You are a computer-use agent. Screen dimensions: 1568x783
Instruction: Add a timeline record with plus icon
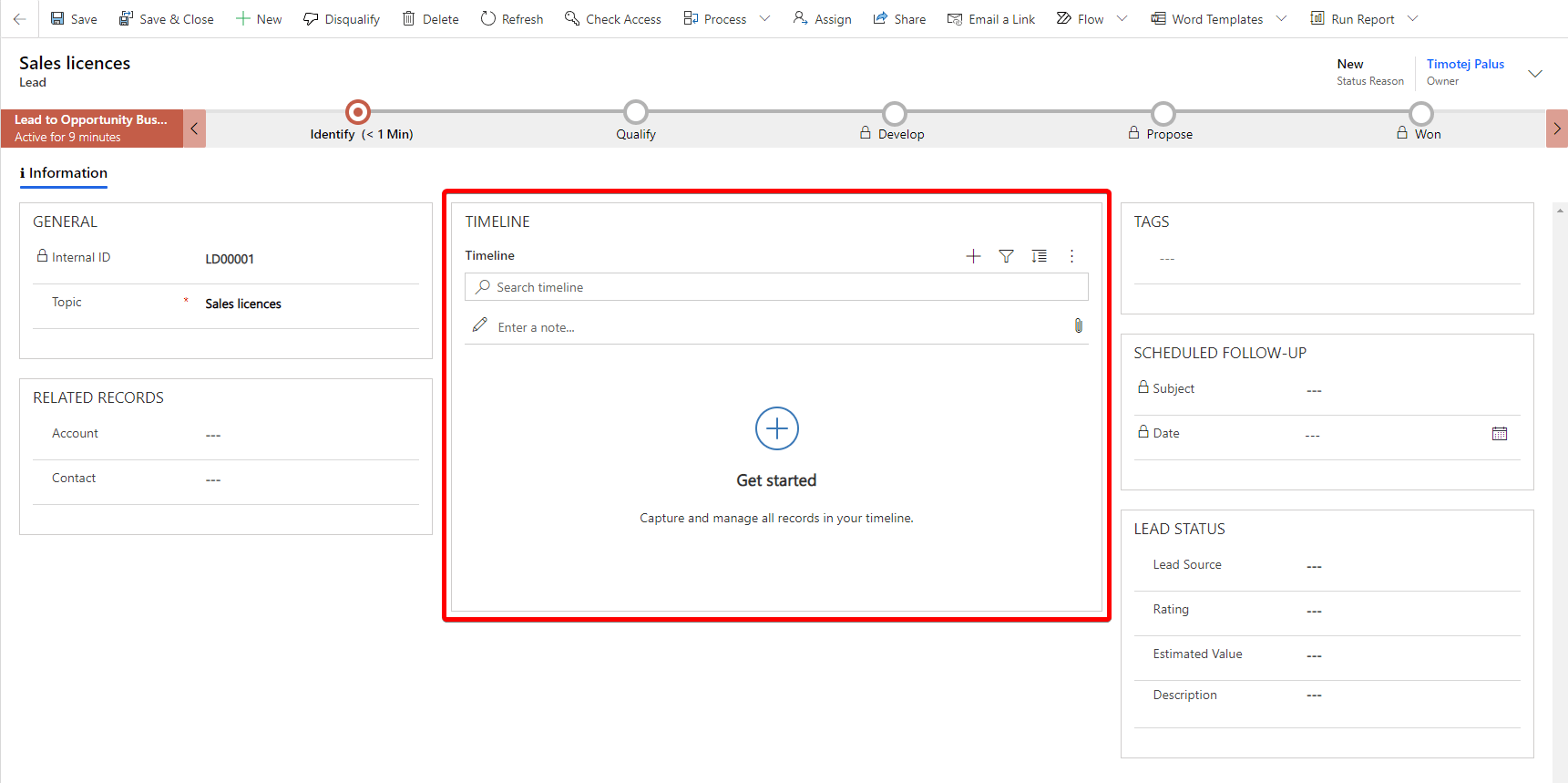tap(973, 256)
